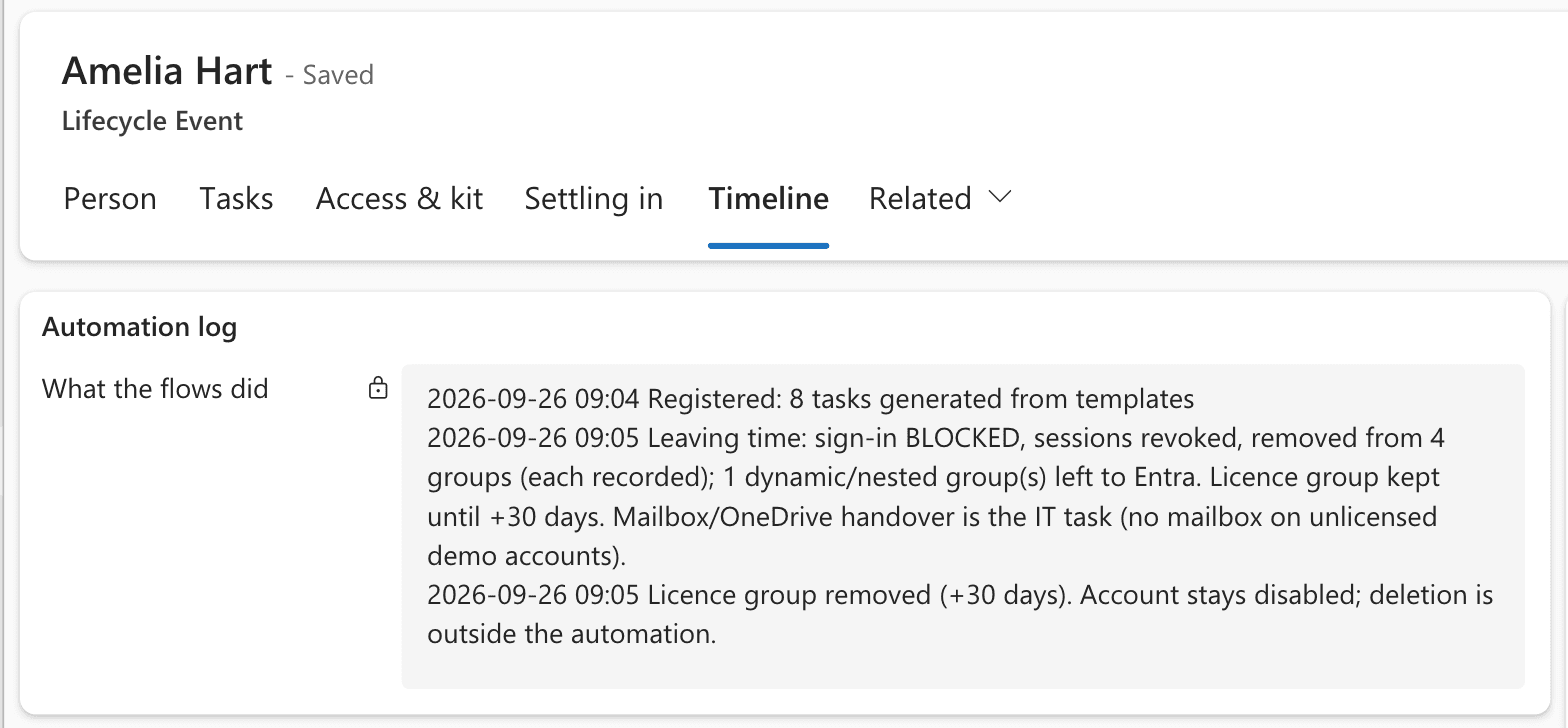Screen dimensions: 1568x728
Task: Click the Lifecycle Event label
Action: tap(152, 122)
